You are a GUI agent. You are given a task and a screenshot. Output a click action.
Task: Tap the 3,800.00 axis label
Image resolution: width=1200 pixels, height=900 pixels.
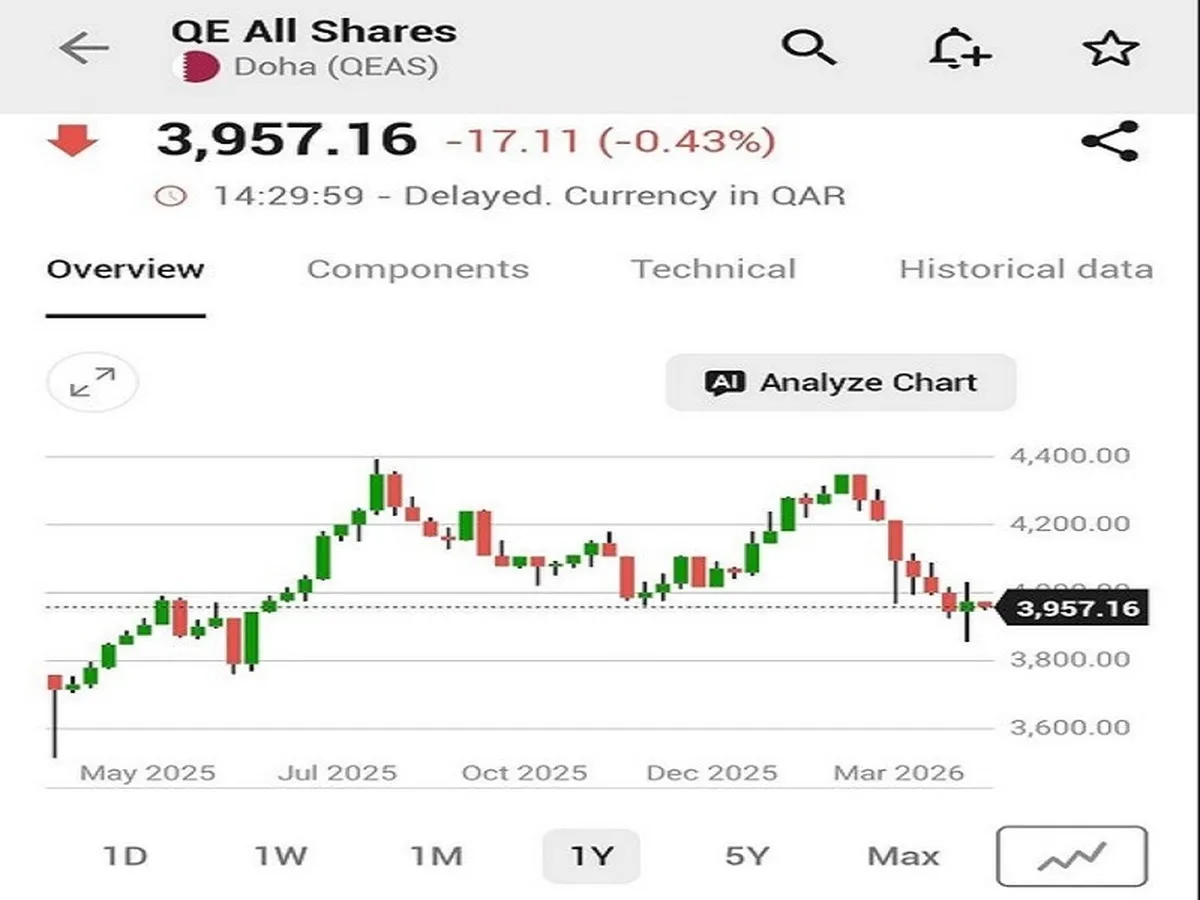(1071, 660)
